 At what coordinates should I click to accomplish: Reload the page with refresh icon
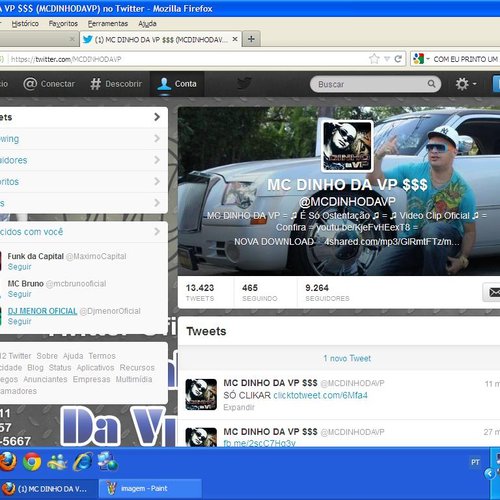coord(398,59)
